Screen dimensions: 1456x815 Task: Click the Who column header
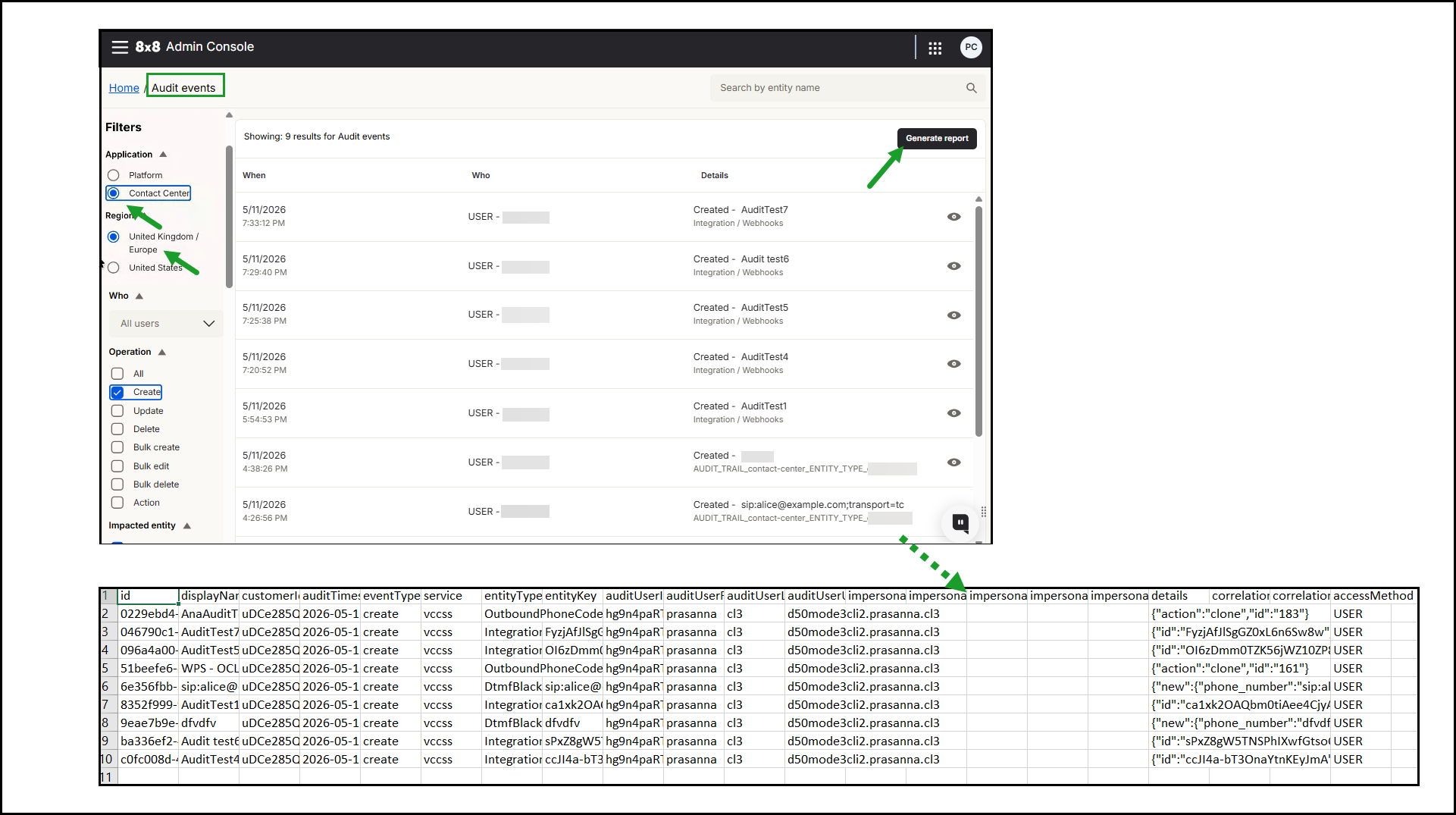pyautogui.click(x=481, y=175)
